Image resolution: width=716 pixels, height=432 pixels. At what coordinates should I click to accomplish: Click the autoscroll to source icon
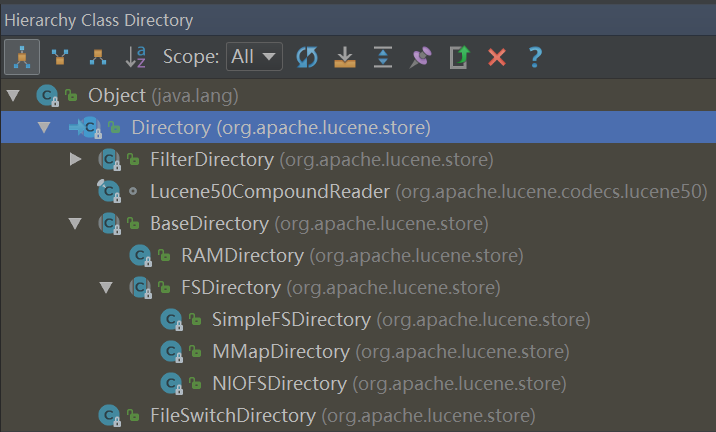pyautogui.click(x=344, y=57)
